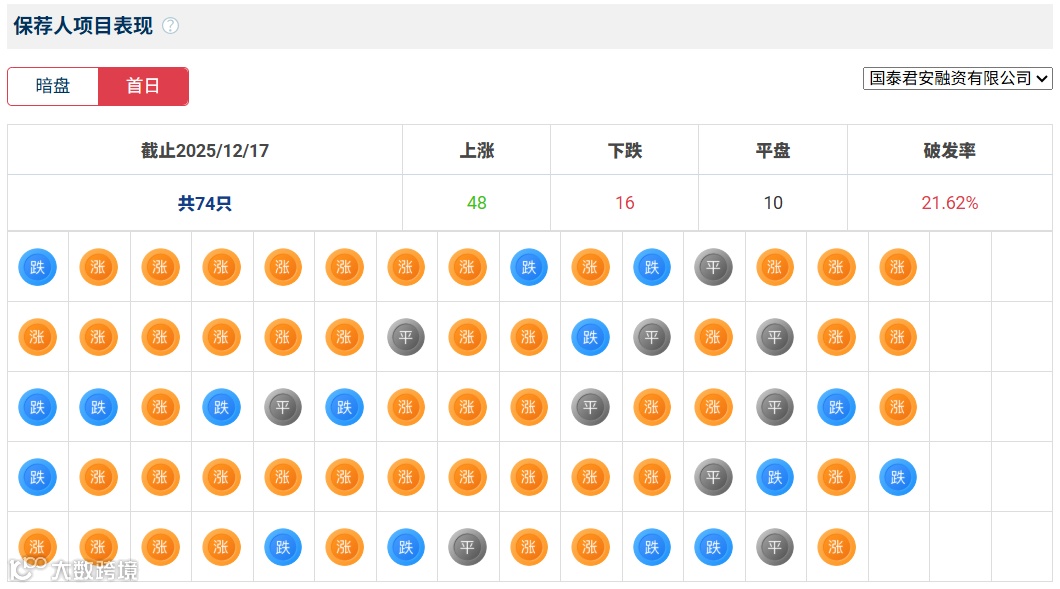1060x589 pixels.
Task: Click the last 跌 icon in the third row
Action: [836, 407]
